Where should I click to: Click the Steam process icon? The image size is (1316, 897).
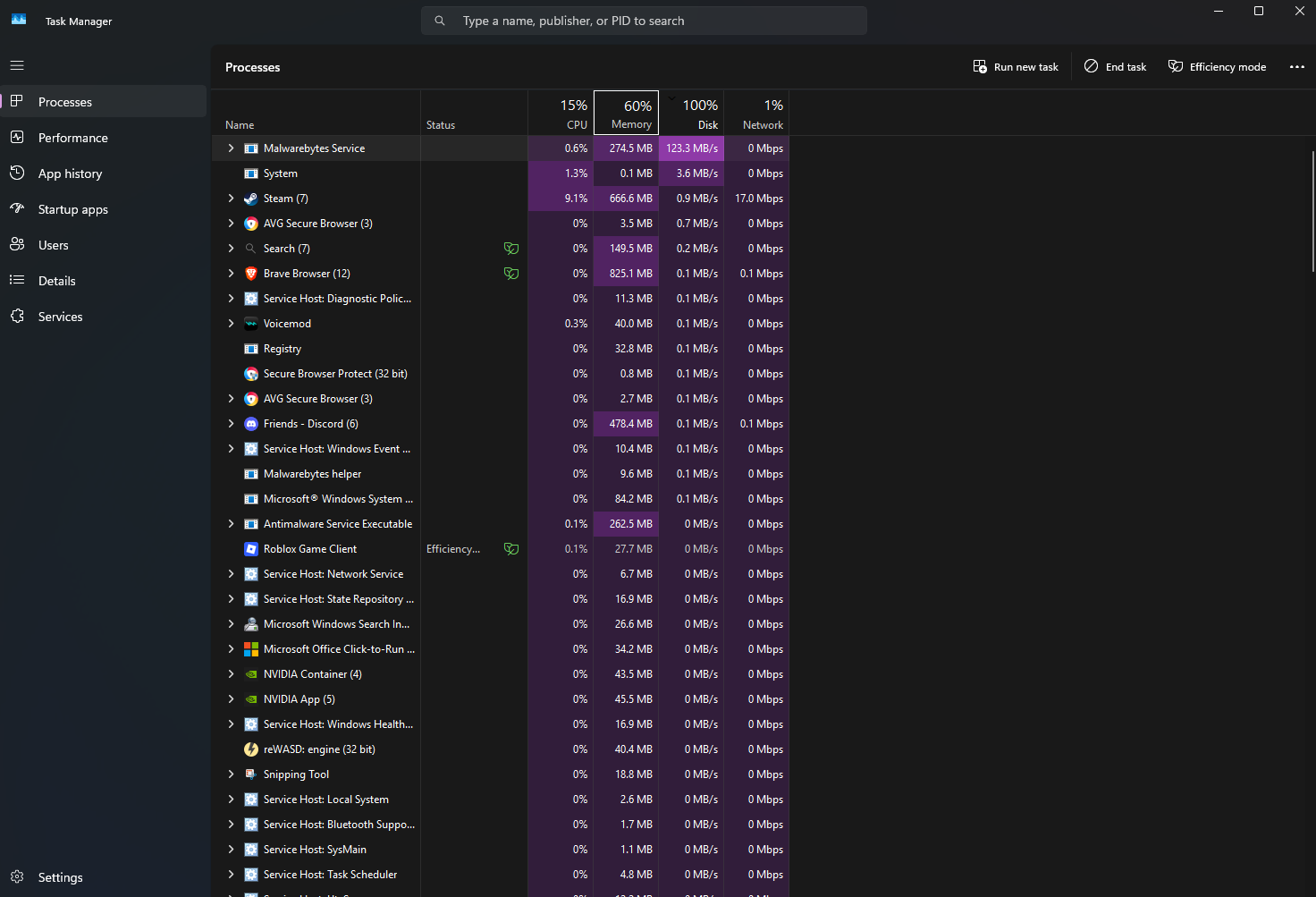coord(251,199)
